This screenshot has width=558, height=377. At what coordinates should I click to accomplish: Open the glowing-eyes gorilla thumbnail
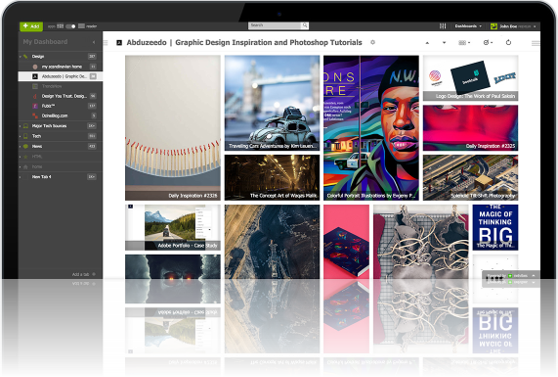tap(173, 266)
